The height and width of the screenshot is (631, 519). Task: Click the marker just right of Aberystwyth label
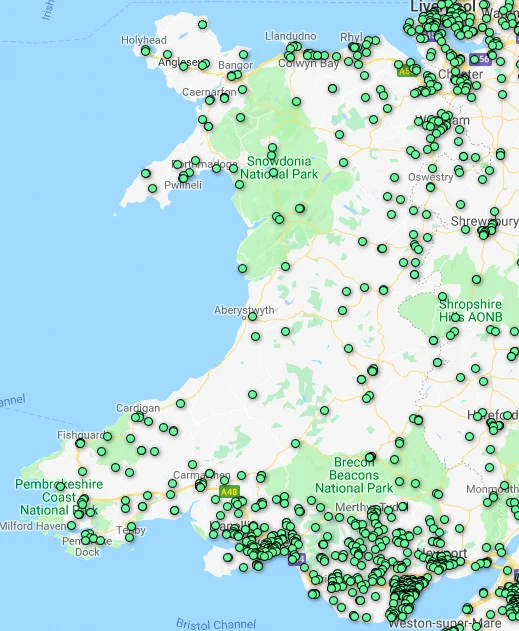tap(252, 316)
